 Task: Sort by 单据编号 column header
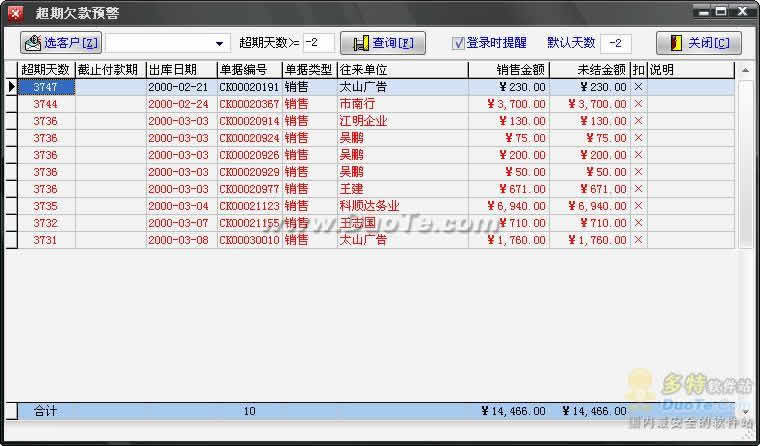click(x=250, y=70)
